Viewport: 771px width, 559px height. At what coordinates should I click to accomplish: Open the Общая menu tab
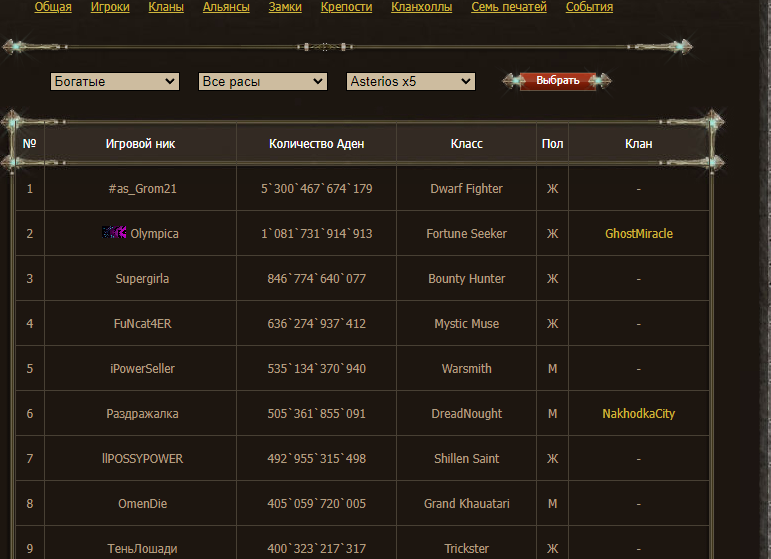tap(53, 7)
